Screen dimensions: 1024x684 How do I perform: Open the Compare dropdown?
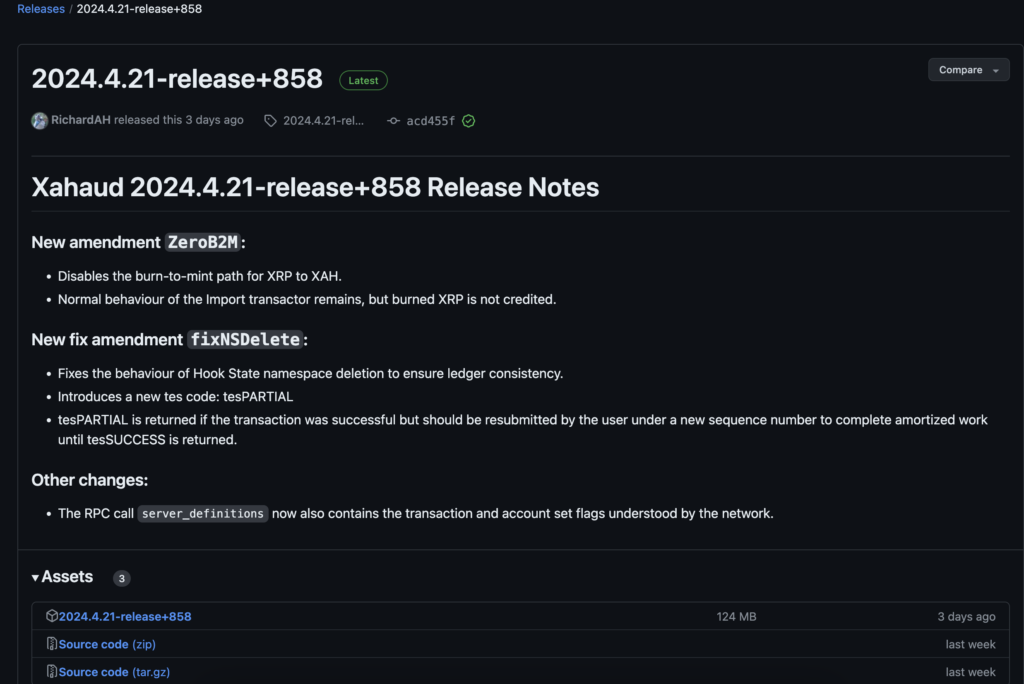(968, 70)
